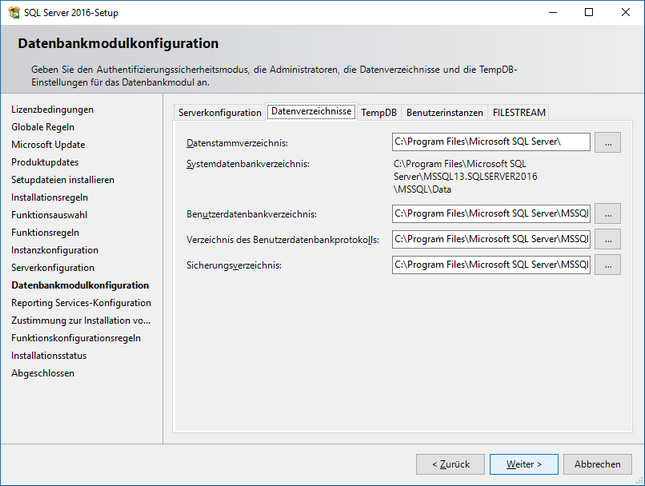This screenshot has height=486, width=645.
Task: Browse for the Sicherungsverzeichnis folder
Action: pyautogui.click(x=608, y=265)
